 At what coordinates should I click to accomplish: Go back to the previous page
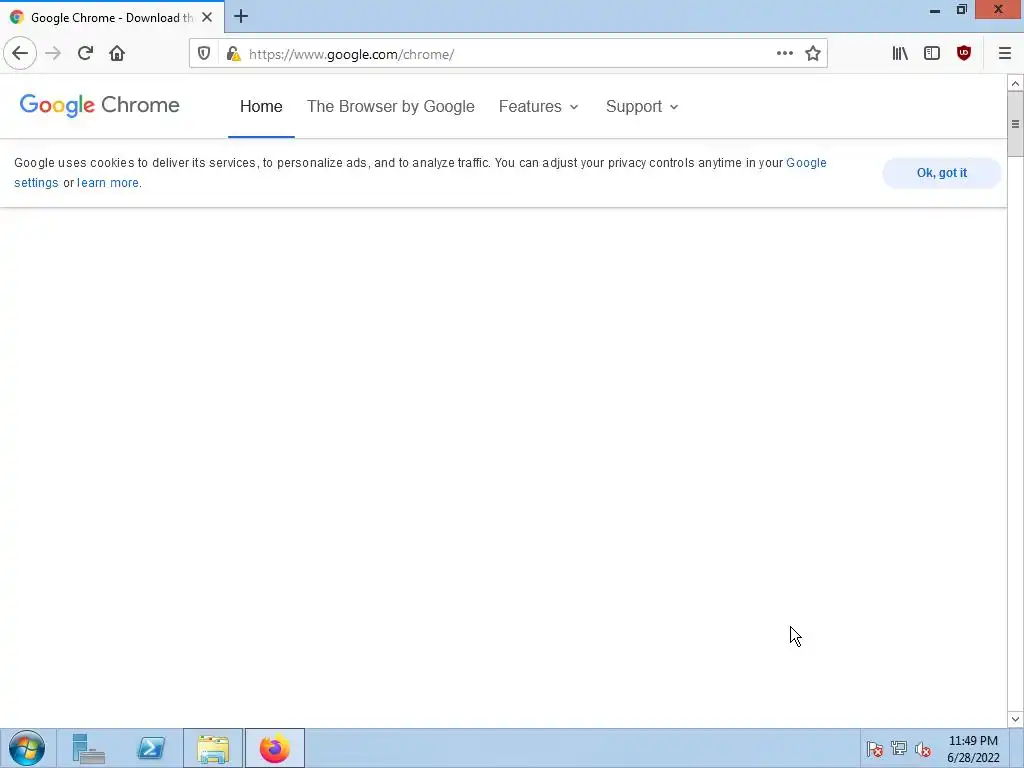20,53
